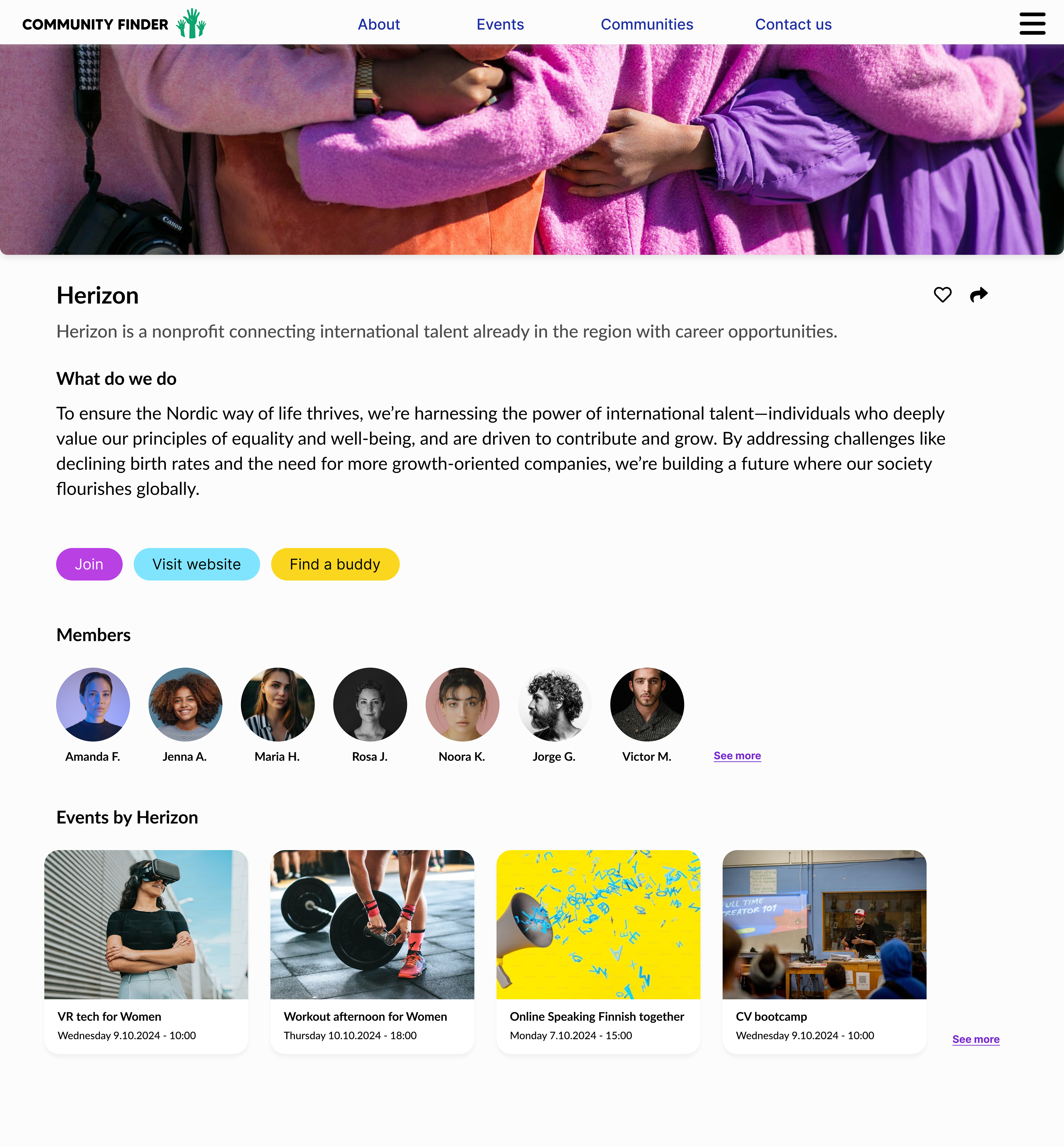Open the VR tech for Women event card

[146, 951]
